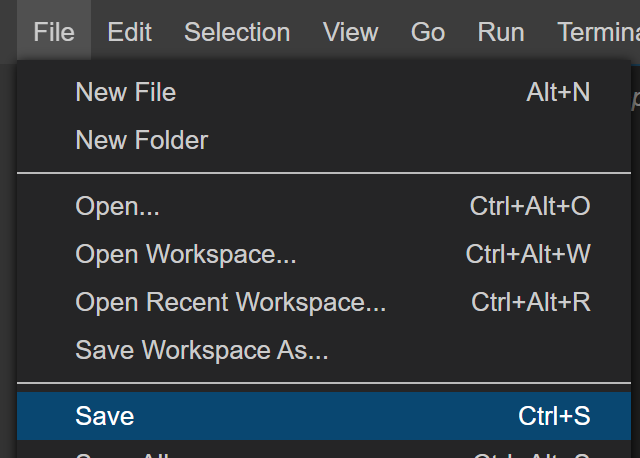The image size is (640, 458).
Task: Open the Run menu
Action: pos(501,32)
